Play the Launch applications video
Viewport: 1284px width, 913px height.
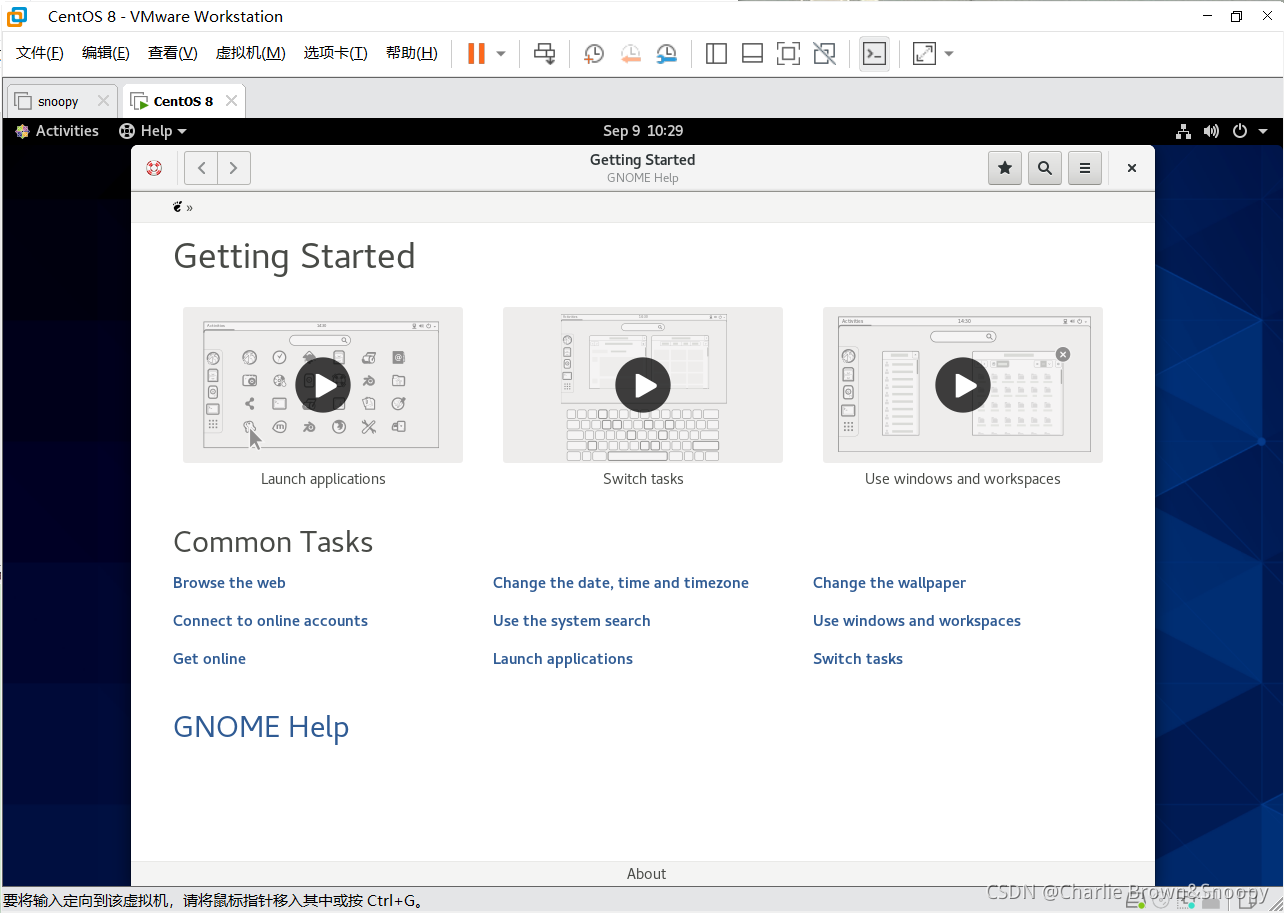[323, 385]
